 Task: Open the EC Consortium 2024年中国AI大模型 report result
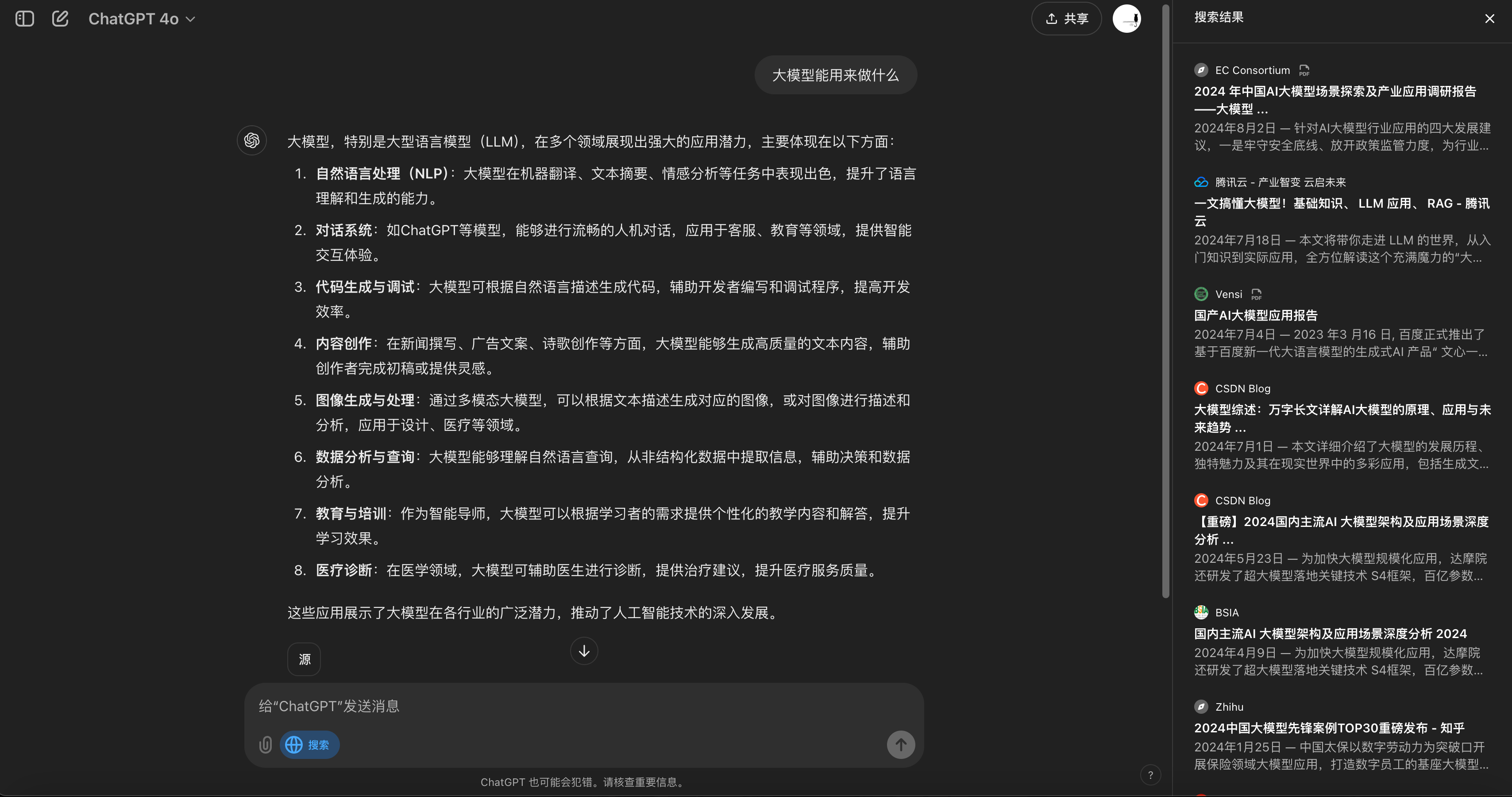click(1335, 100)
